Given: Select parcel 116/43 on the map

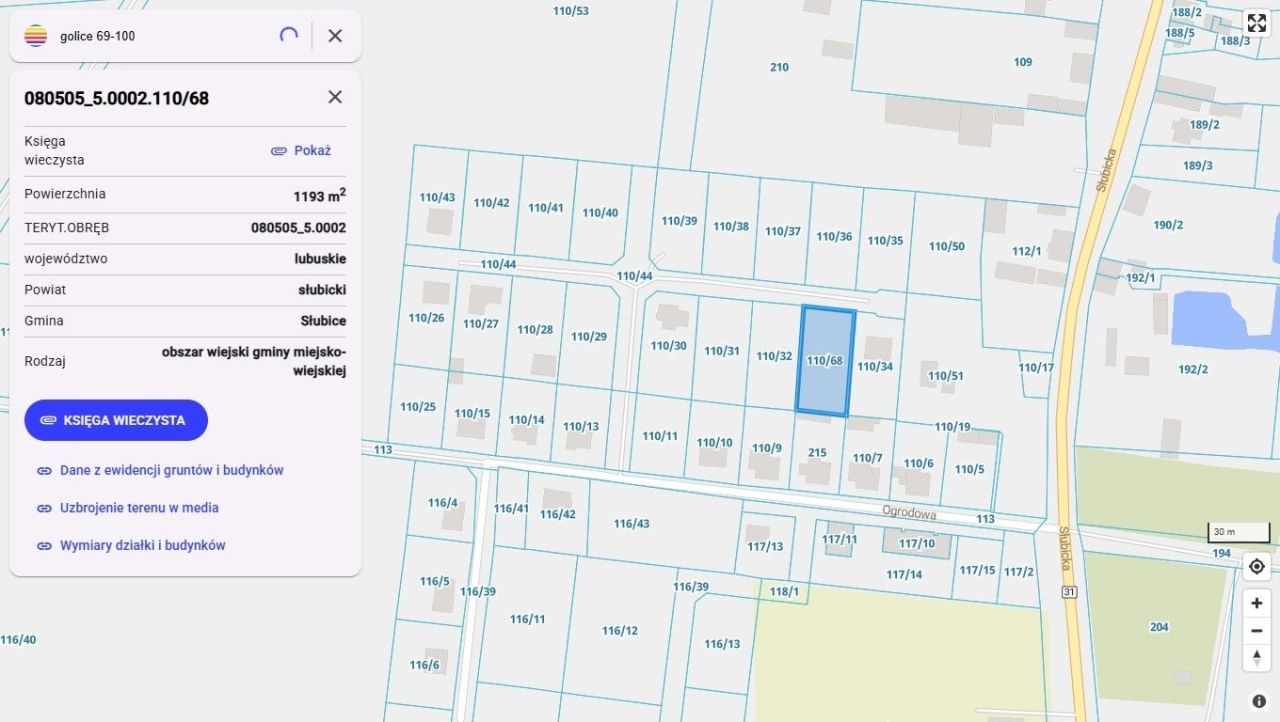Looking at the screenshot, I should pos(631,524).
